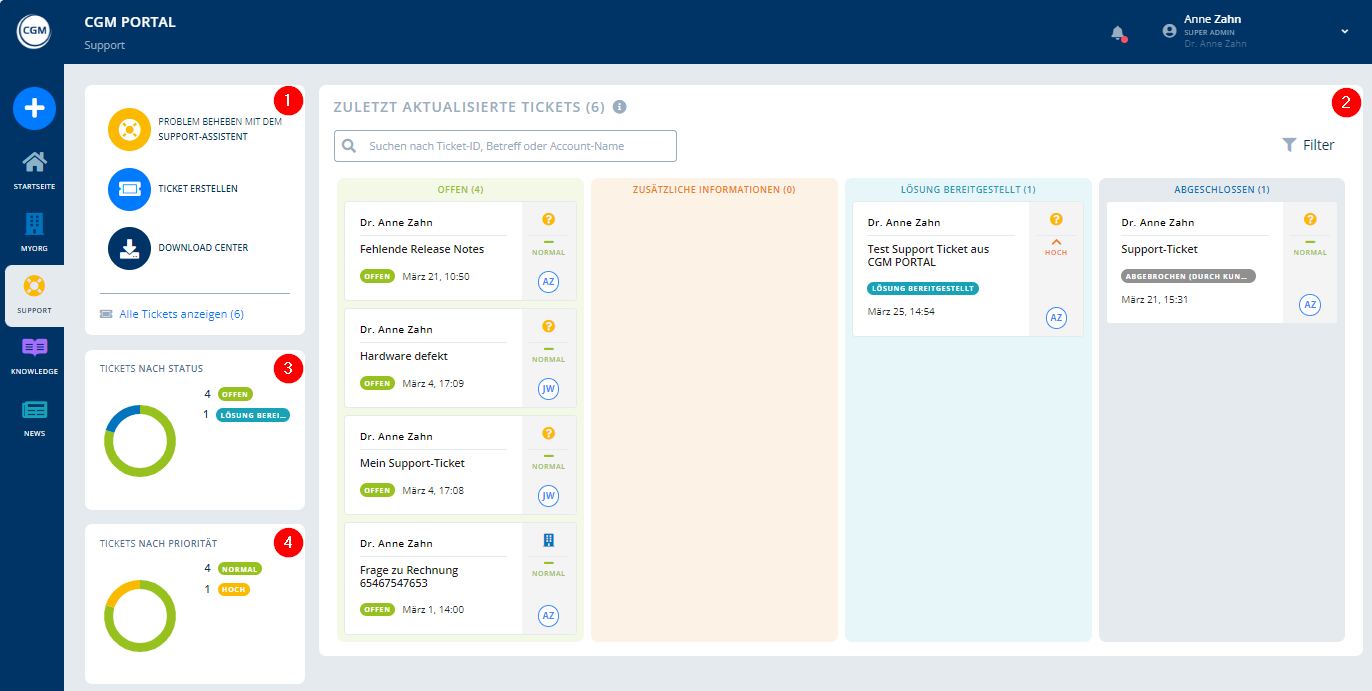
Task: Click the Download Center icon
Action: pos(129,248)
